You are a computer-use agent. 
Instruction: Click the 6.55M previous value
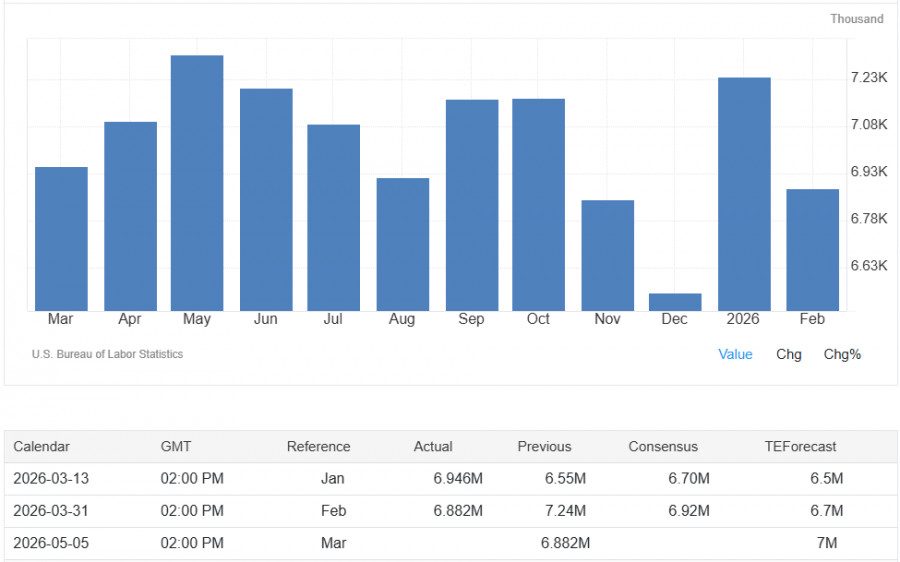tap(565, 479)
